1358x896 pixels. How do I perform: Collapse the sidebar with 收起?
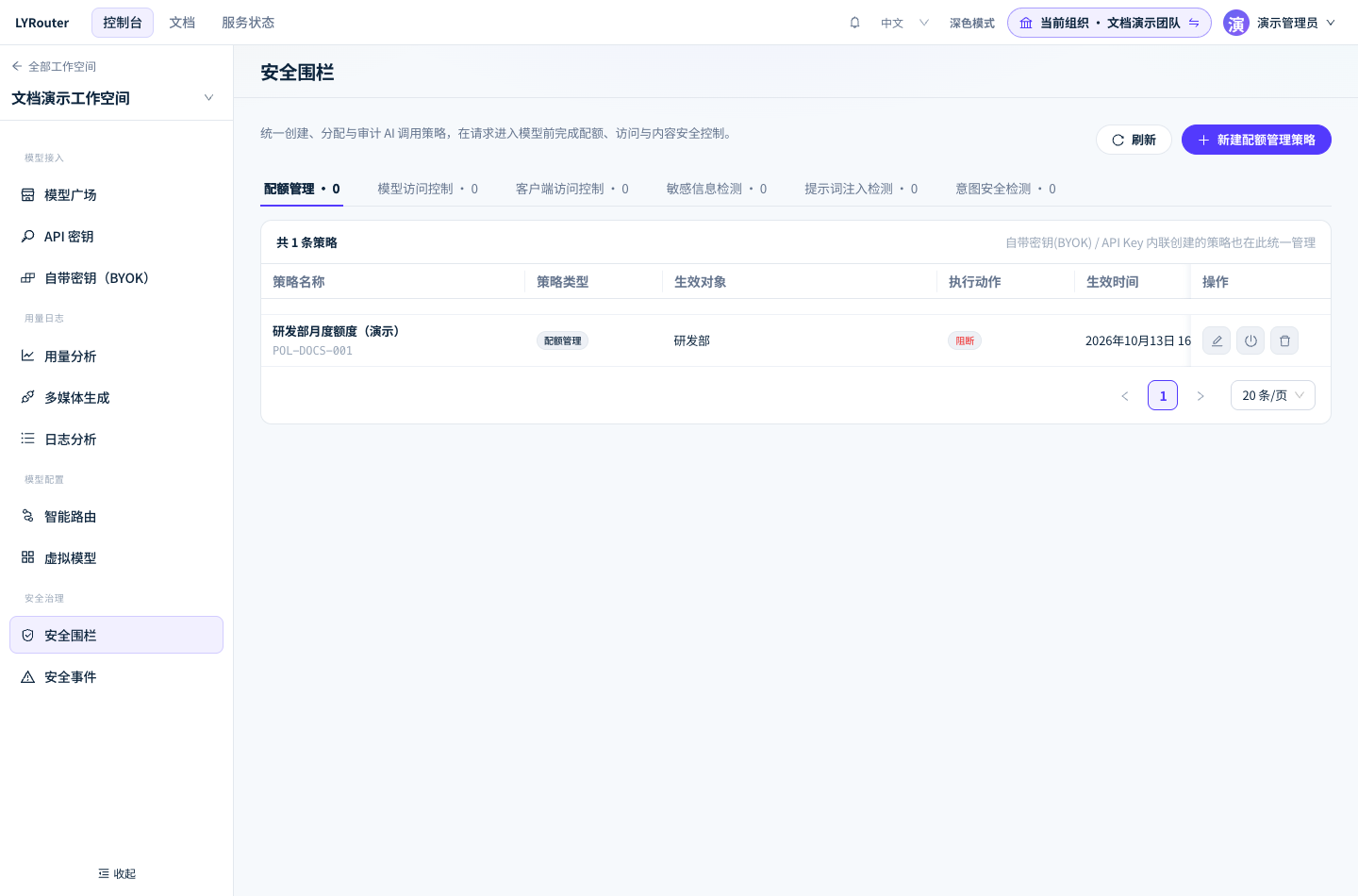[x=117, y=874]
